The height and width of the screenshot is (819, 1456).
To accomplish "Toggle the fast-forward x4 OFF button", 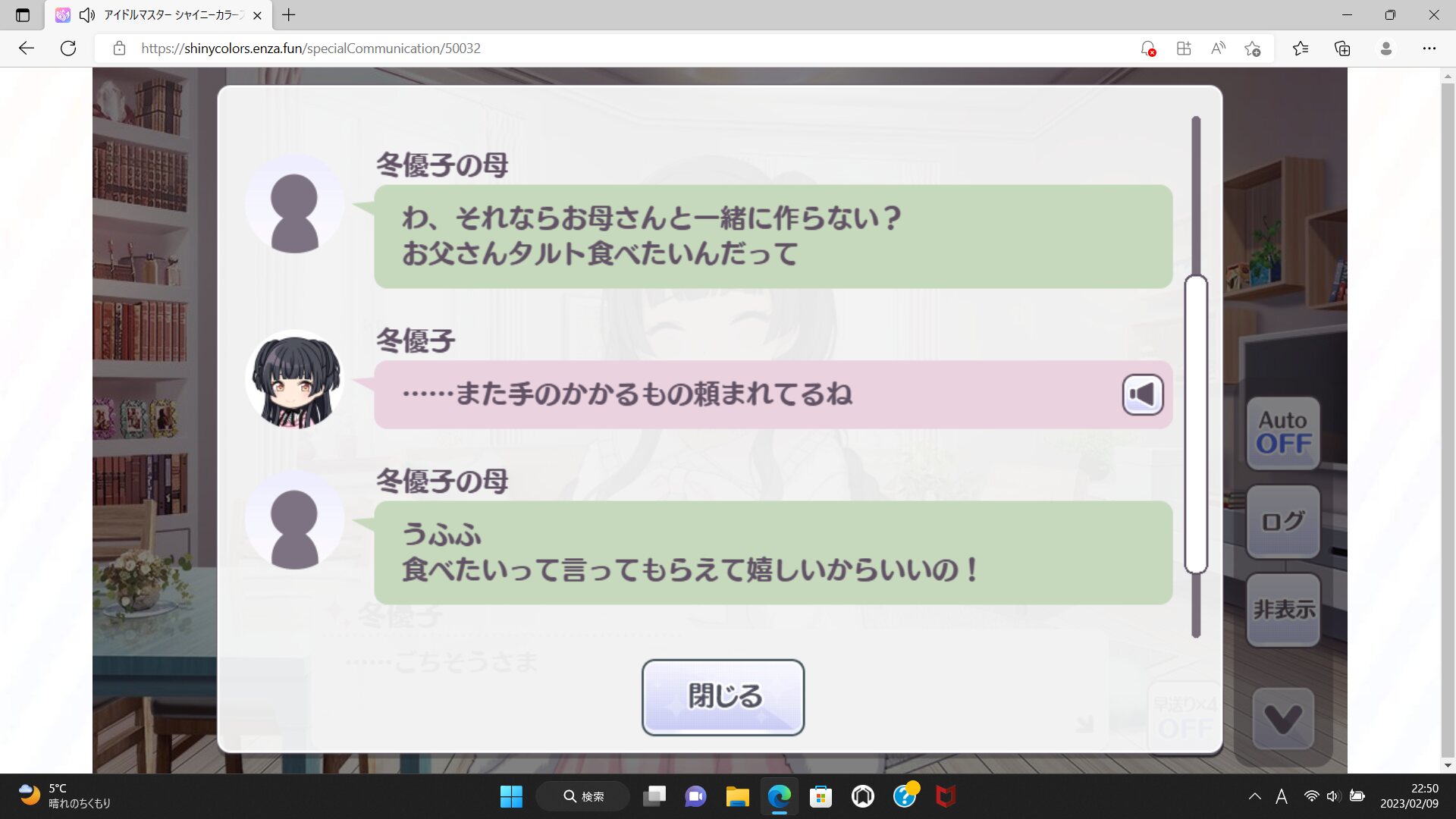I will (1185, 717).
